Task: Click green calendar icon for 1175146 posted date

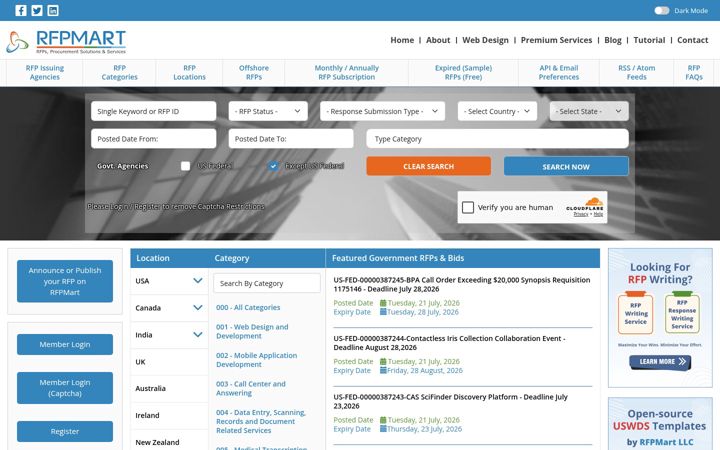Action: (383, 303)
